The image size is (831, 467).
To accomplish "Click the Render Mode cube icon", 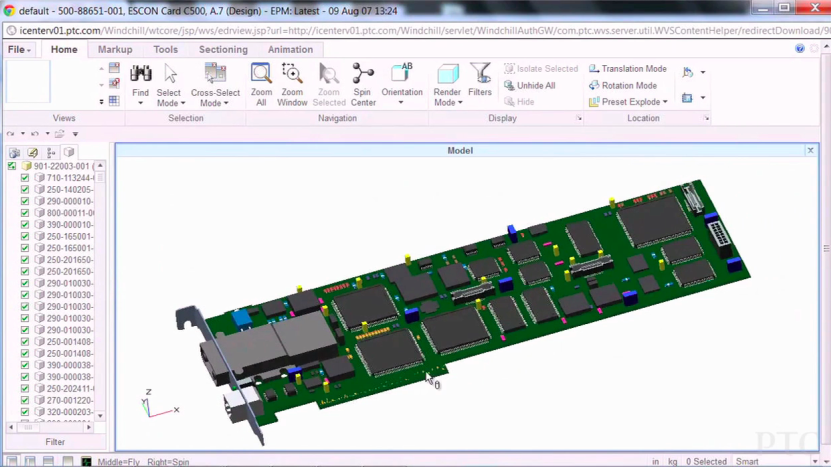I will (447, 74).
